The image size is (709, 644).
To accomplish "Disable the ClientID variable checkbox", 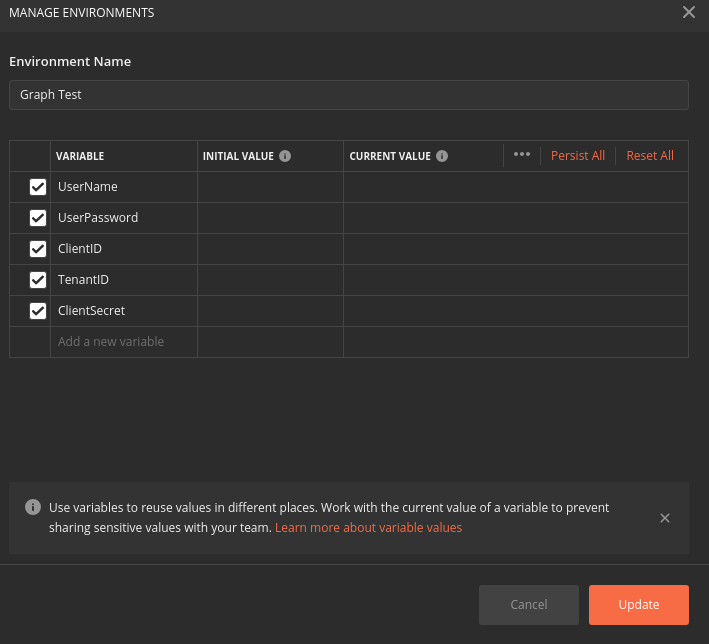I will 38,249.
